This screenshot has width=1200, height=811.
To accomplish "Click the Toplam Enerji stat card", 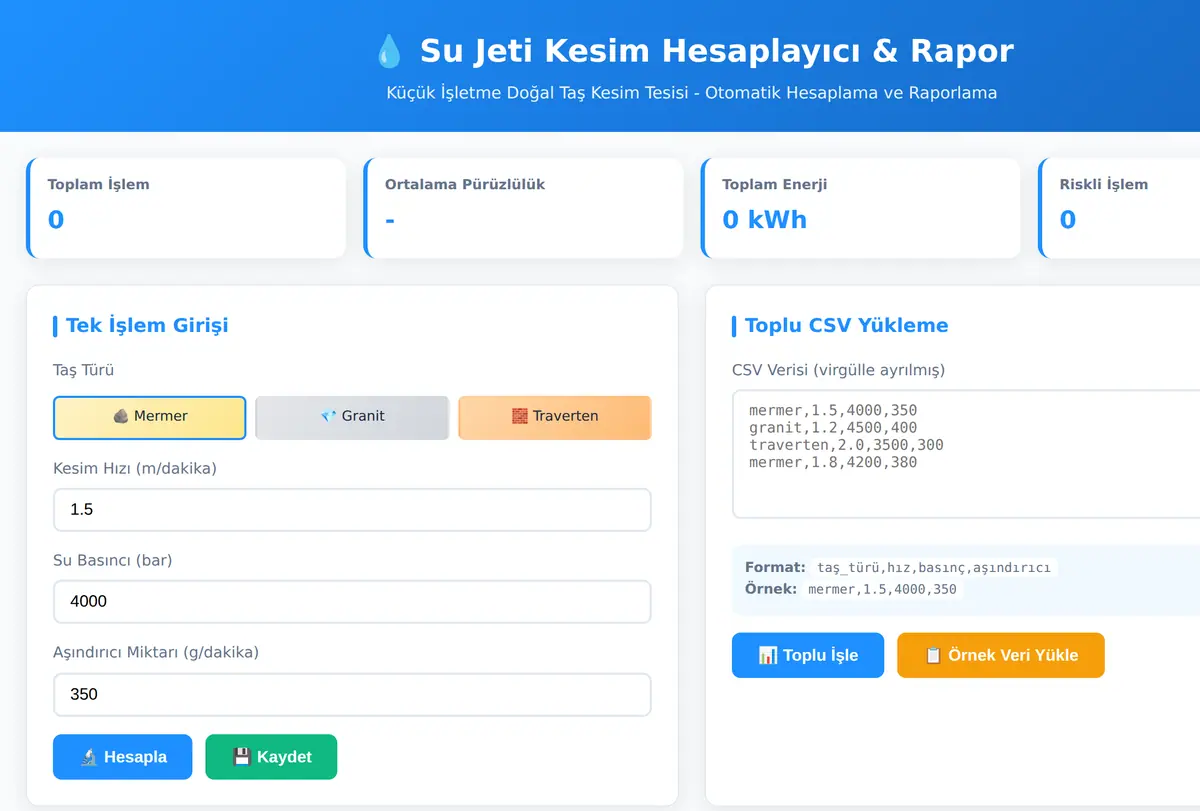I will pyautogui.click(x=861, y=208).
